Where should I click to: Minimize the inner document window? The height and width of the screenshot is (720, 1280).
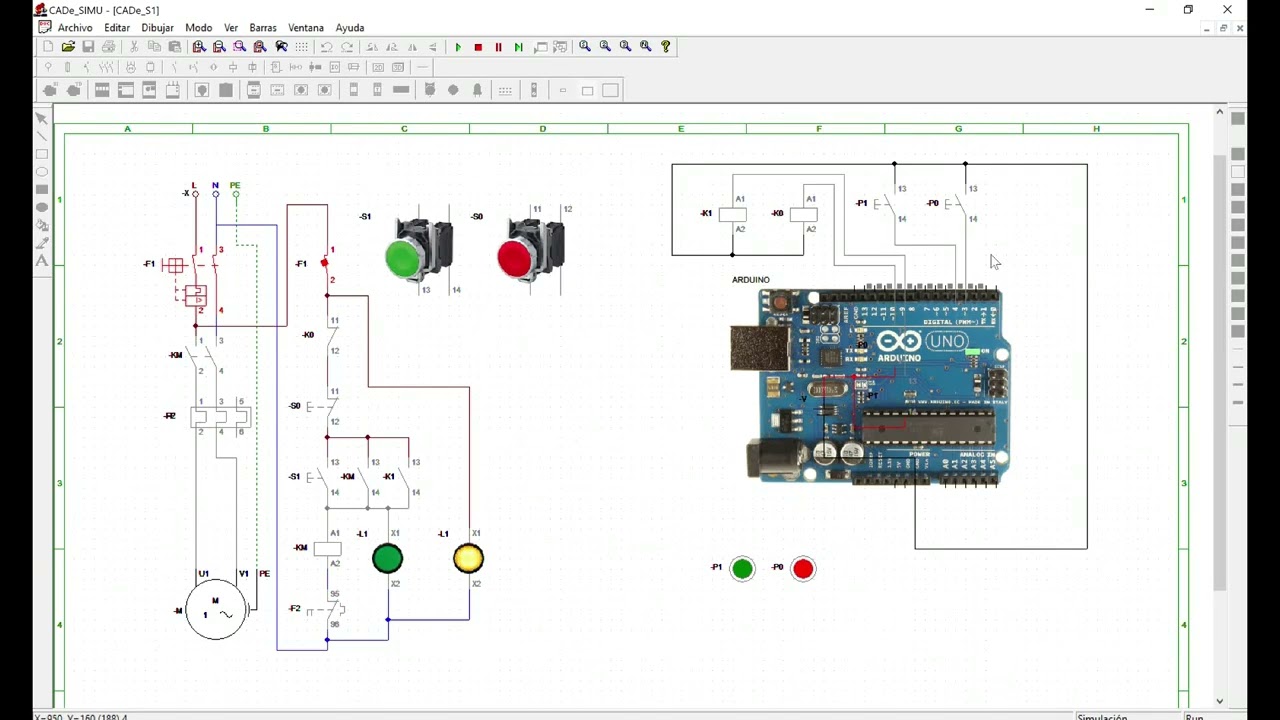pos(1207,28)
